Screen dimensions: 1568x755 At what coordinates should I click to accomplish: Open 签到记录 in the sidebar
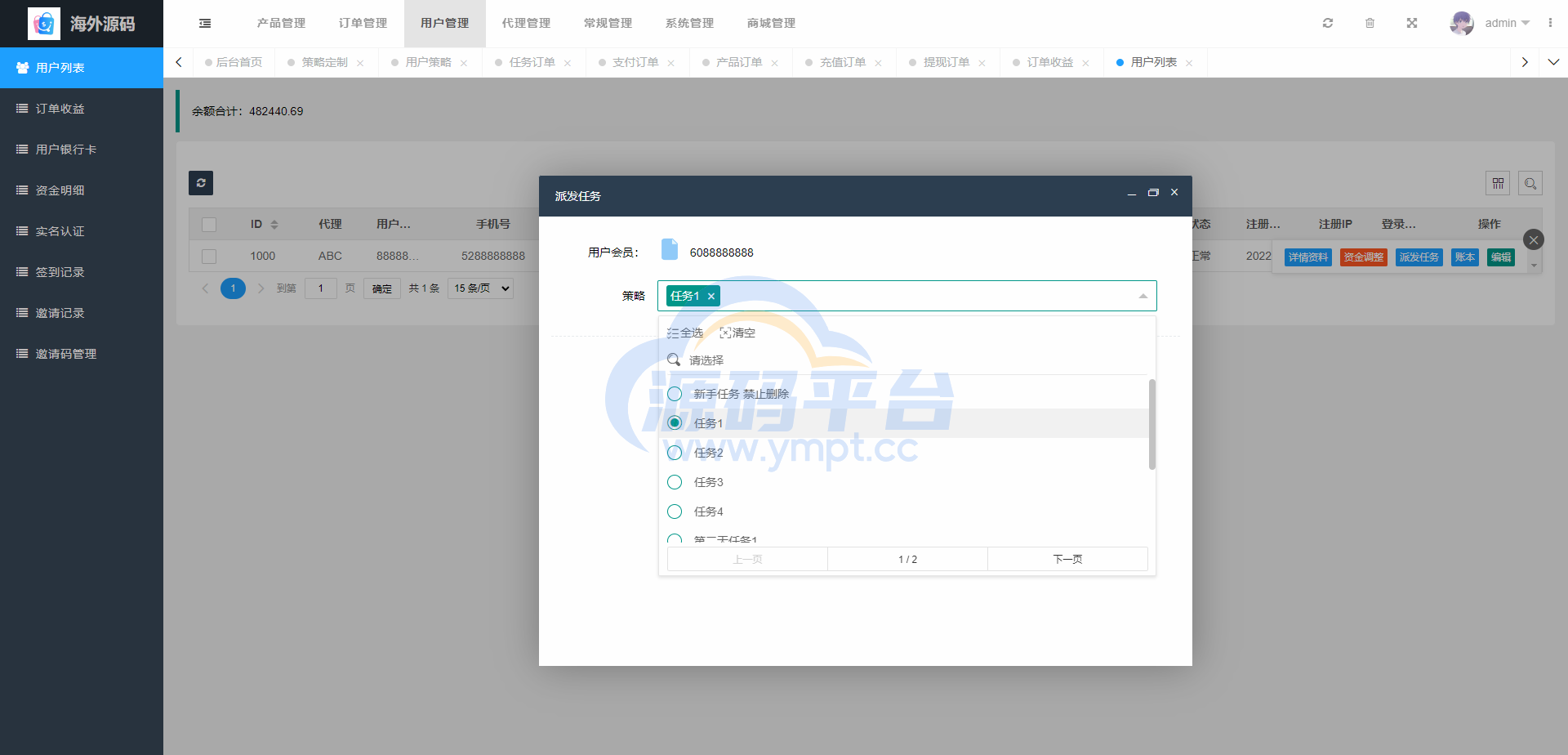point(82,272)
